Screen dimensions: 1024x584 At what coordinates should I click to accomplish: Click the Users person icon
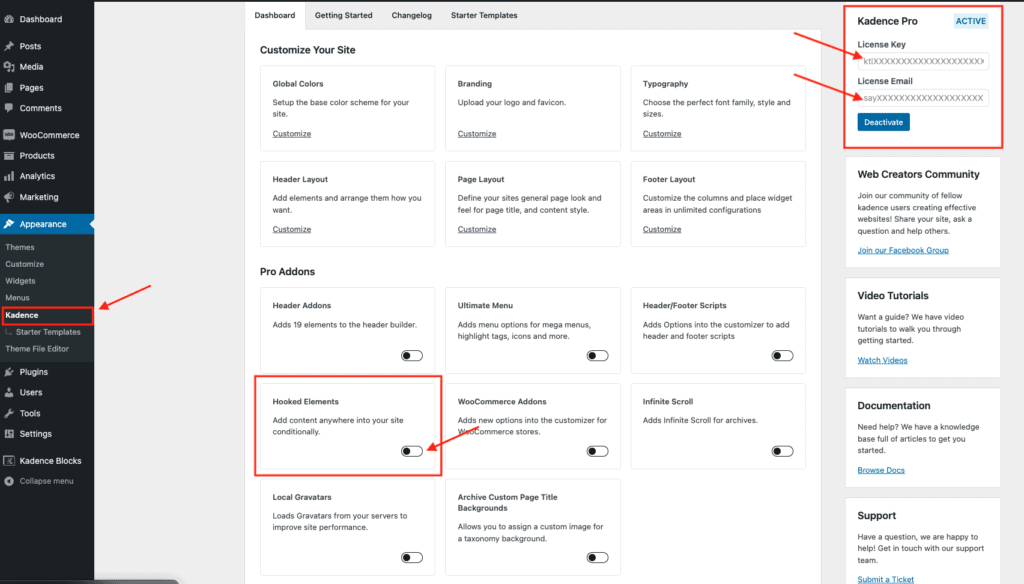point(9,393)
